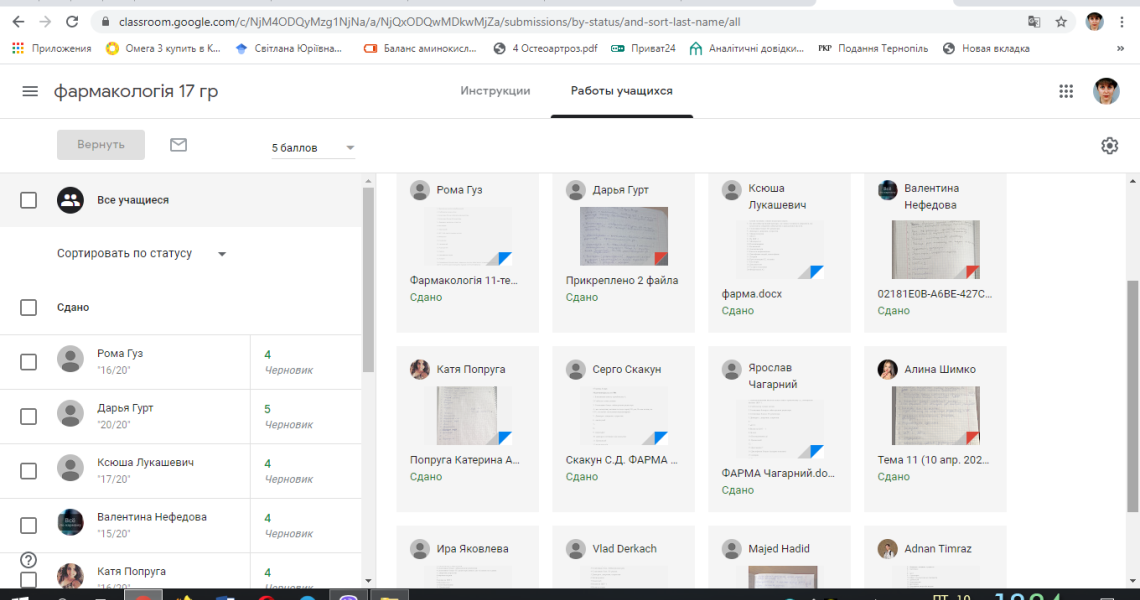The image size is (1140, 600).
Task: Click Катя Попруга avatar on card
Action: [420, 369]
